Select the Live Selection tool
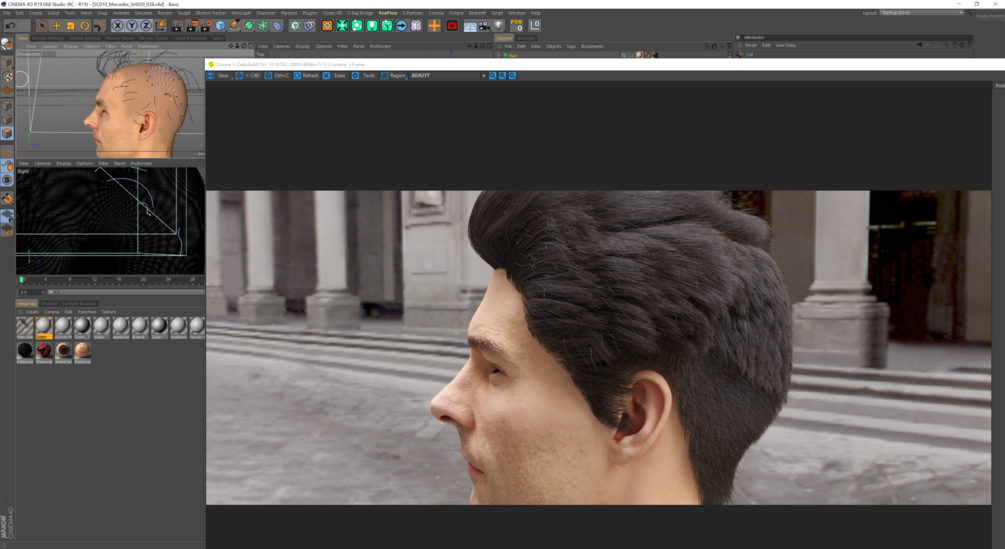The height and width of the screenshot is (549, 1005). (42, 26)
